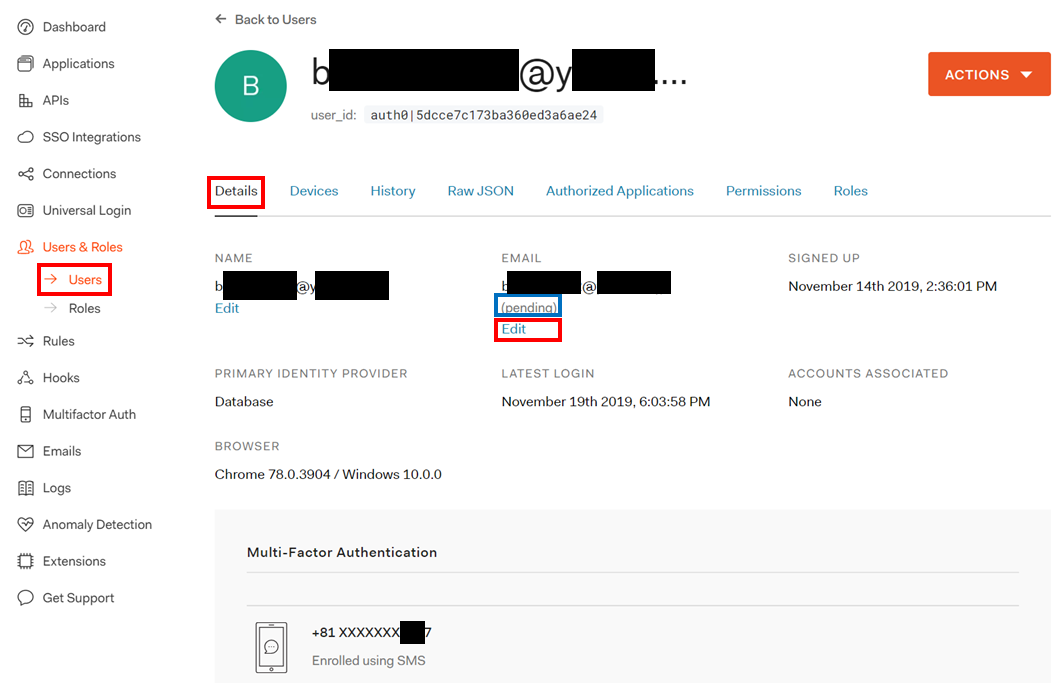Open Connections via its share icon
The height and width of the screenshot is (683, 1061).
pyautogui.click(x=25, y=174)
